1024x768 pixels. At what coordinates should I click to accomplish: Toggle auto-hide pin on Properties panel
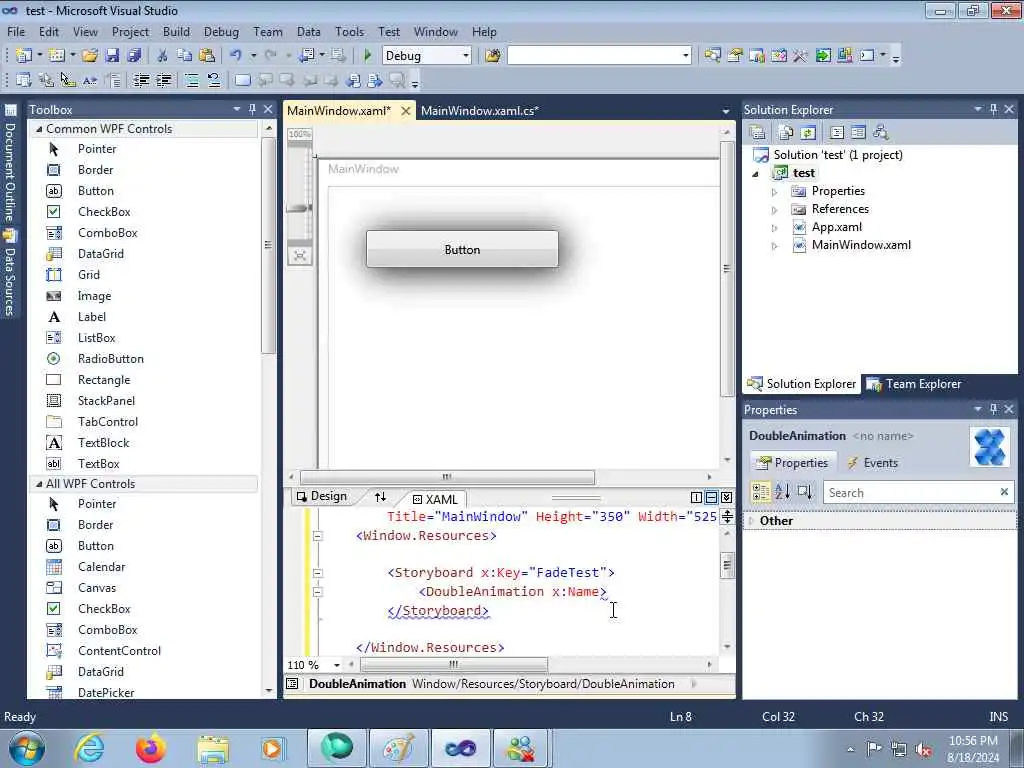pos(993,409)
